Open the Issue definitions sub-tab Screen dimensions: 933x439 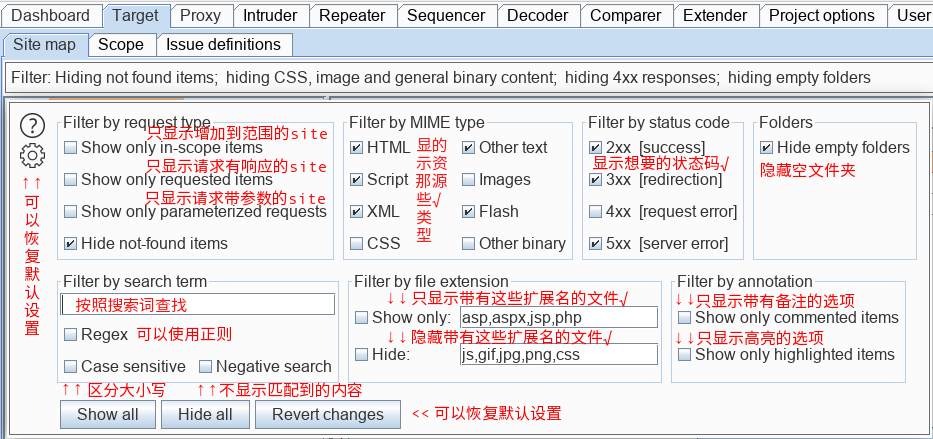[x=223, y=45]
